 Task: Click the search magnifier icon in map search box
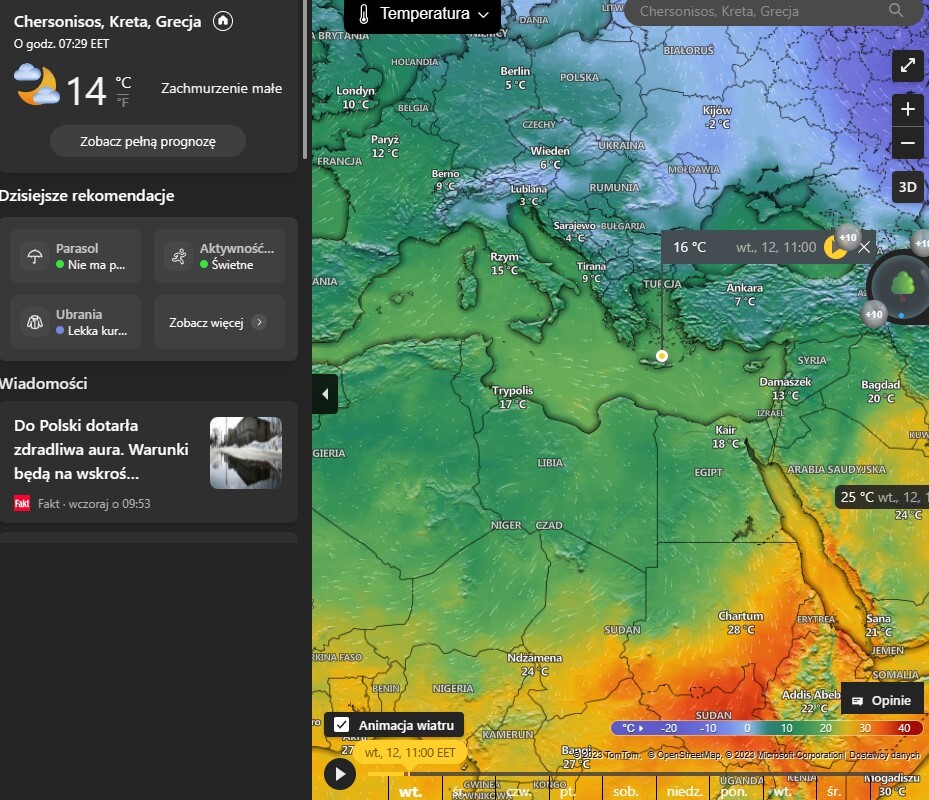click(x=895, y=11)
